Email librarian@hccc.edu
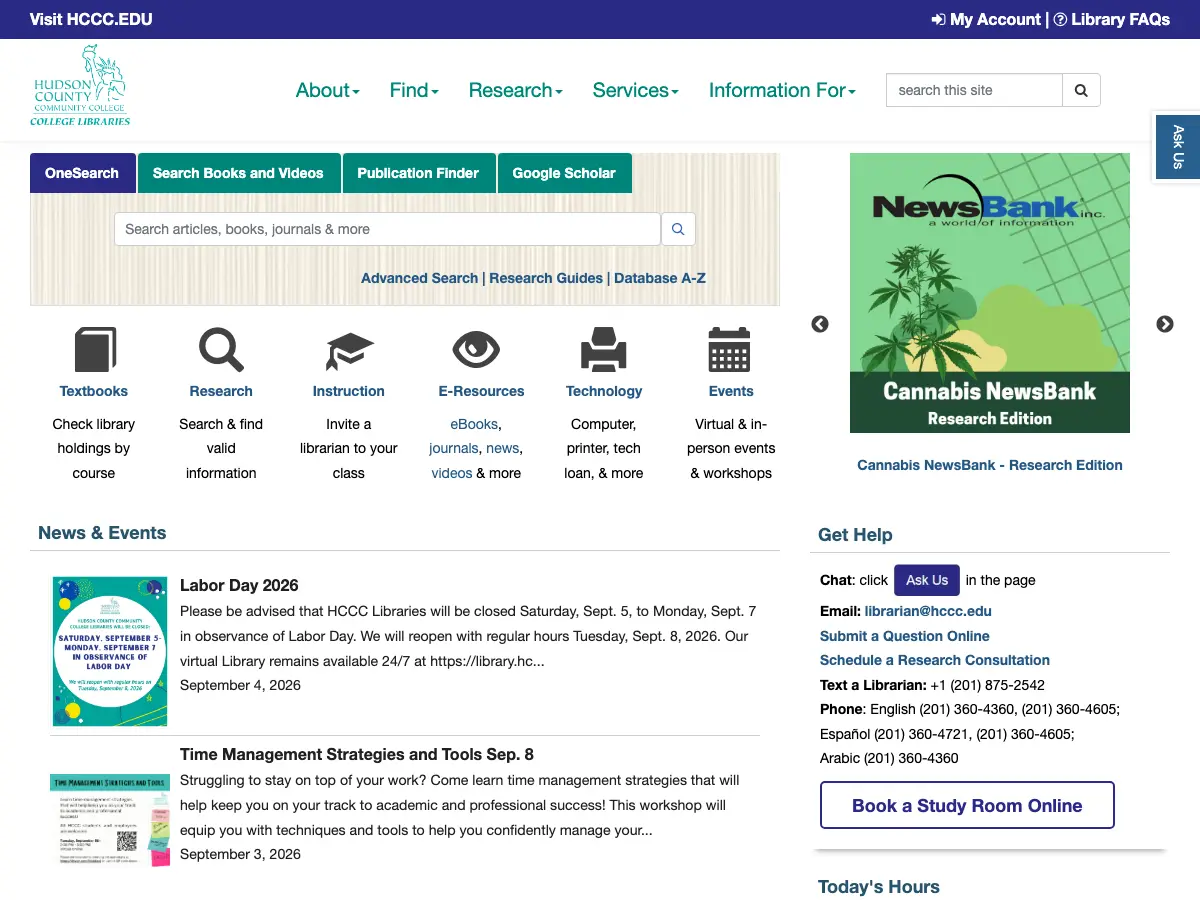Viewport: 1200px width, 900px height. [x=928, y=611]
